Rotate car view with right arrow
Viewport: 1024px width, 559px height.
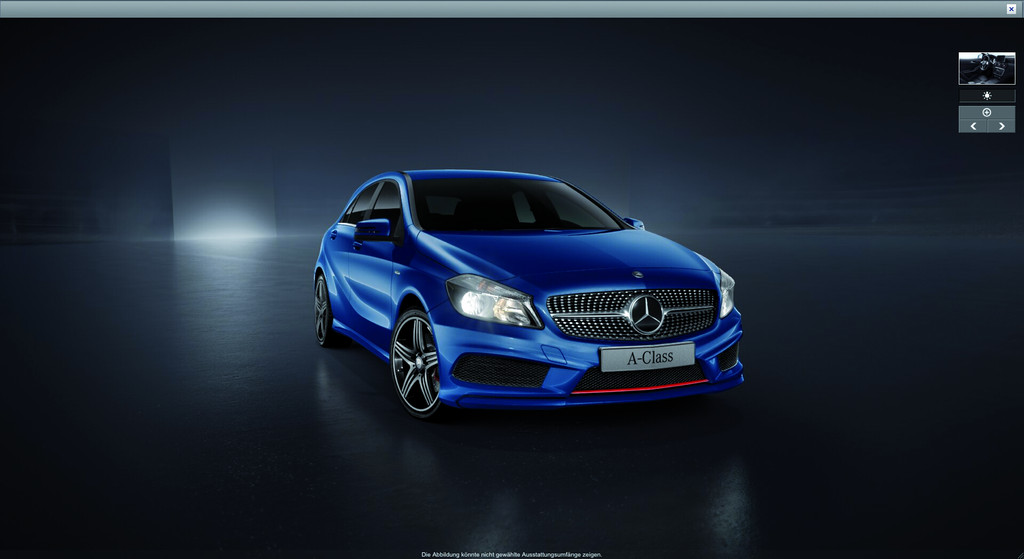click(1001, 126)
